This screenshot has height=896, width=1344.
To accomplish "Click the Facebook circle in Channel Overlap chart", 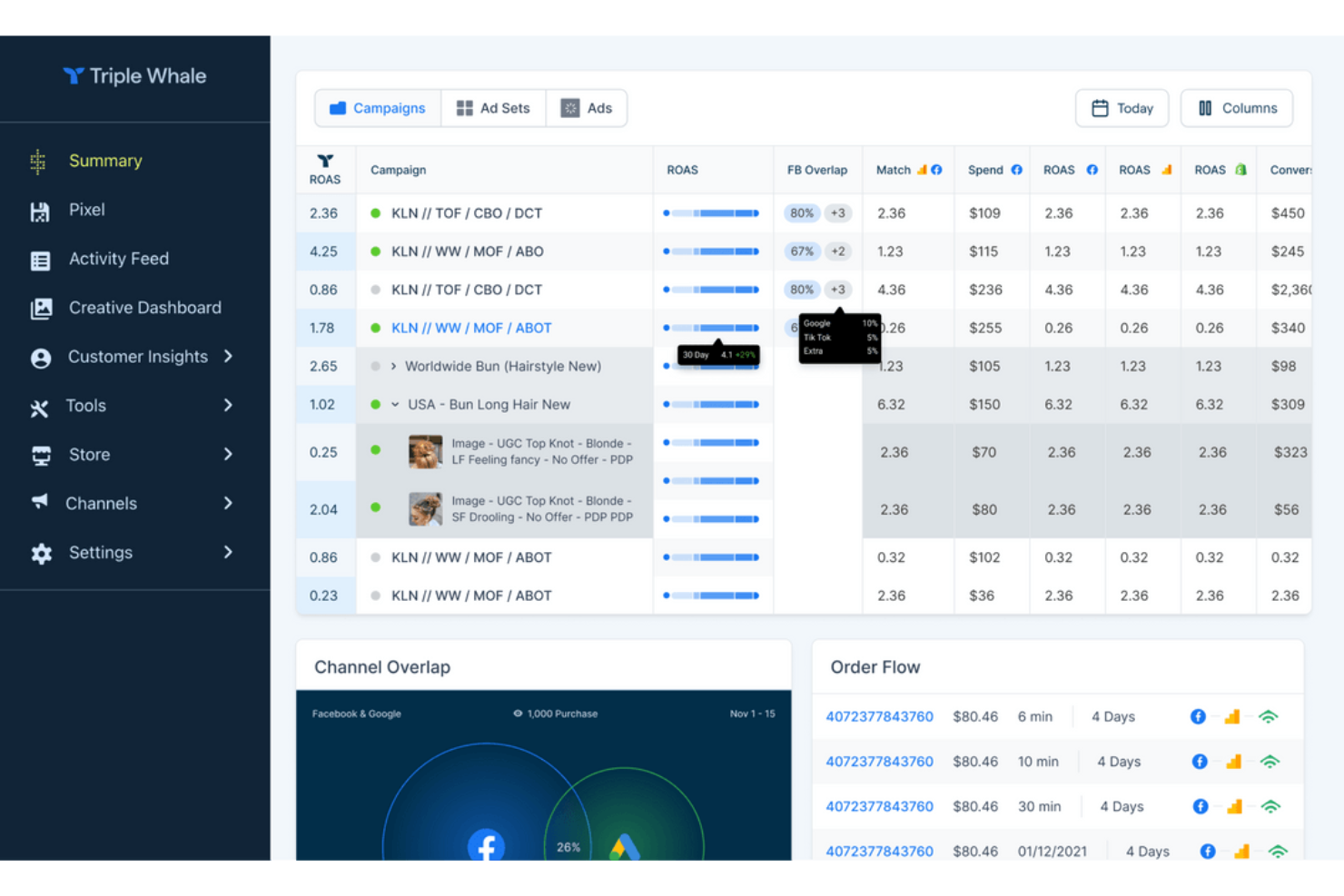I will point(486,844).
